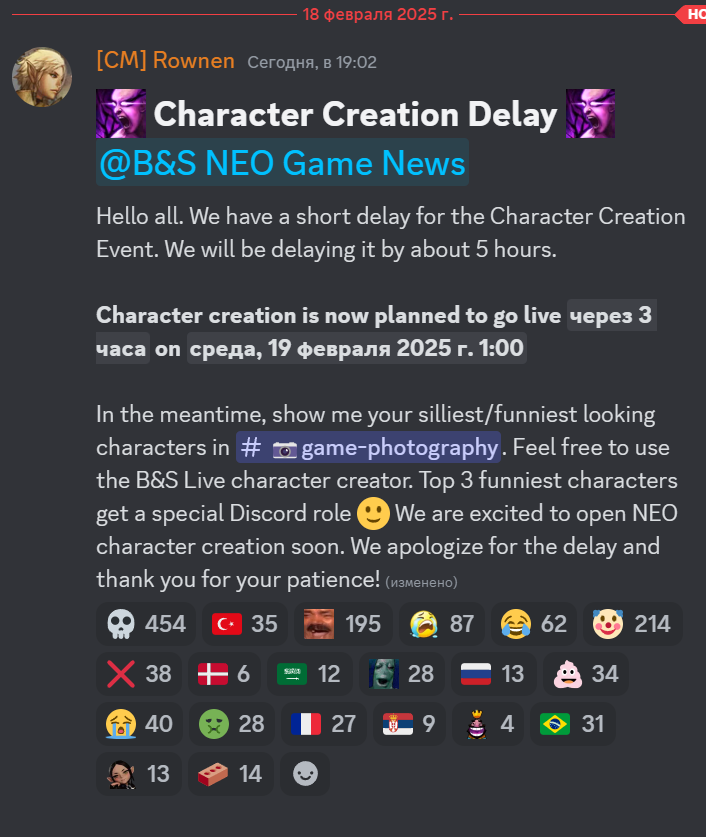
Task: Toggle the skull reaction with 454 votes
Action: click(x=146, y=623)
